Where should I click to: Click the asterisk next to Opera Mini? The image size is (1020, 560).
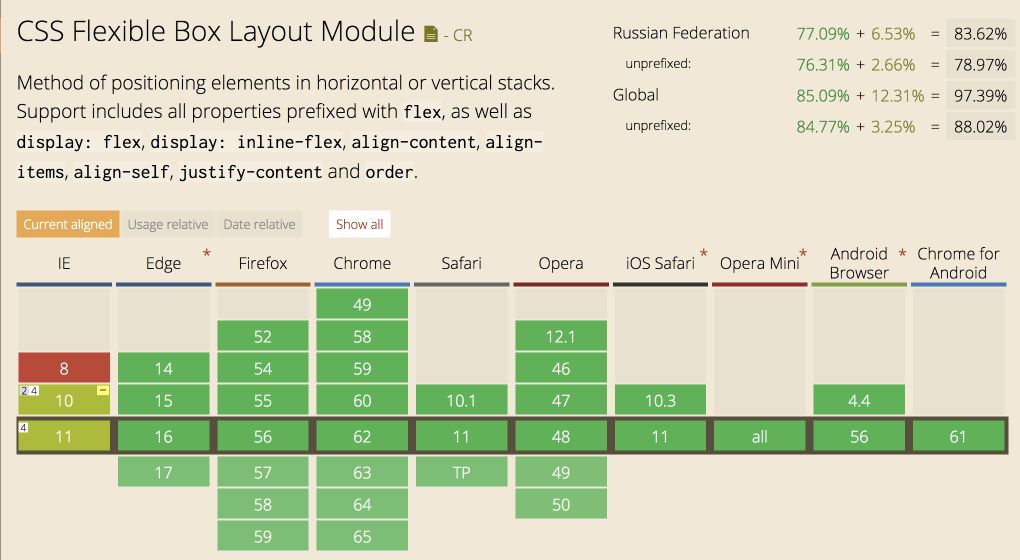(x=803, y=254)
